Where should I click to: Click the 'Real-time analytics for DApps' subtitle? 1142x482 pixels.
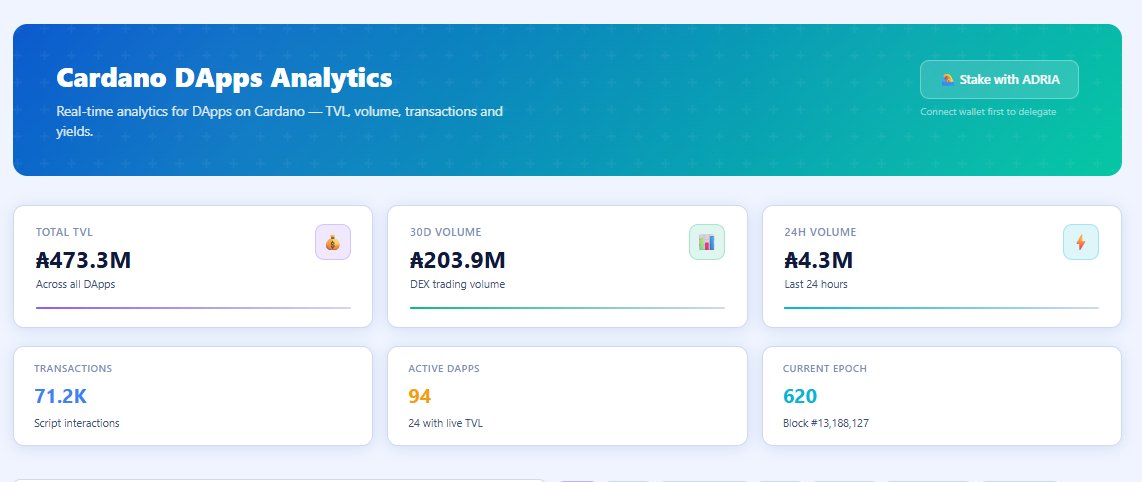point(280,122)
